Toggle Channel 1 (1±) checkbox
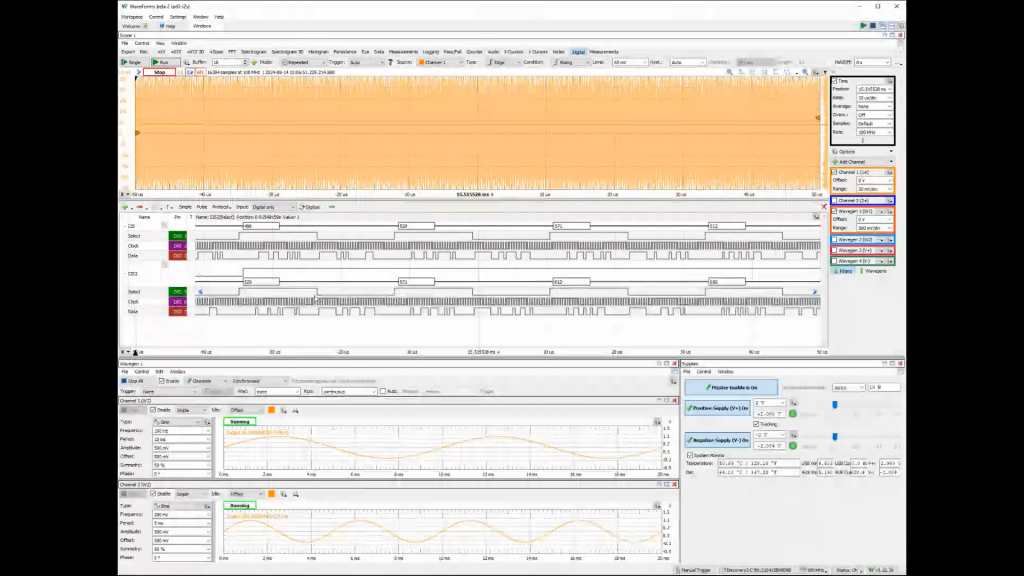Screen dimensions: 1024x576 tap(835, 172)
